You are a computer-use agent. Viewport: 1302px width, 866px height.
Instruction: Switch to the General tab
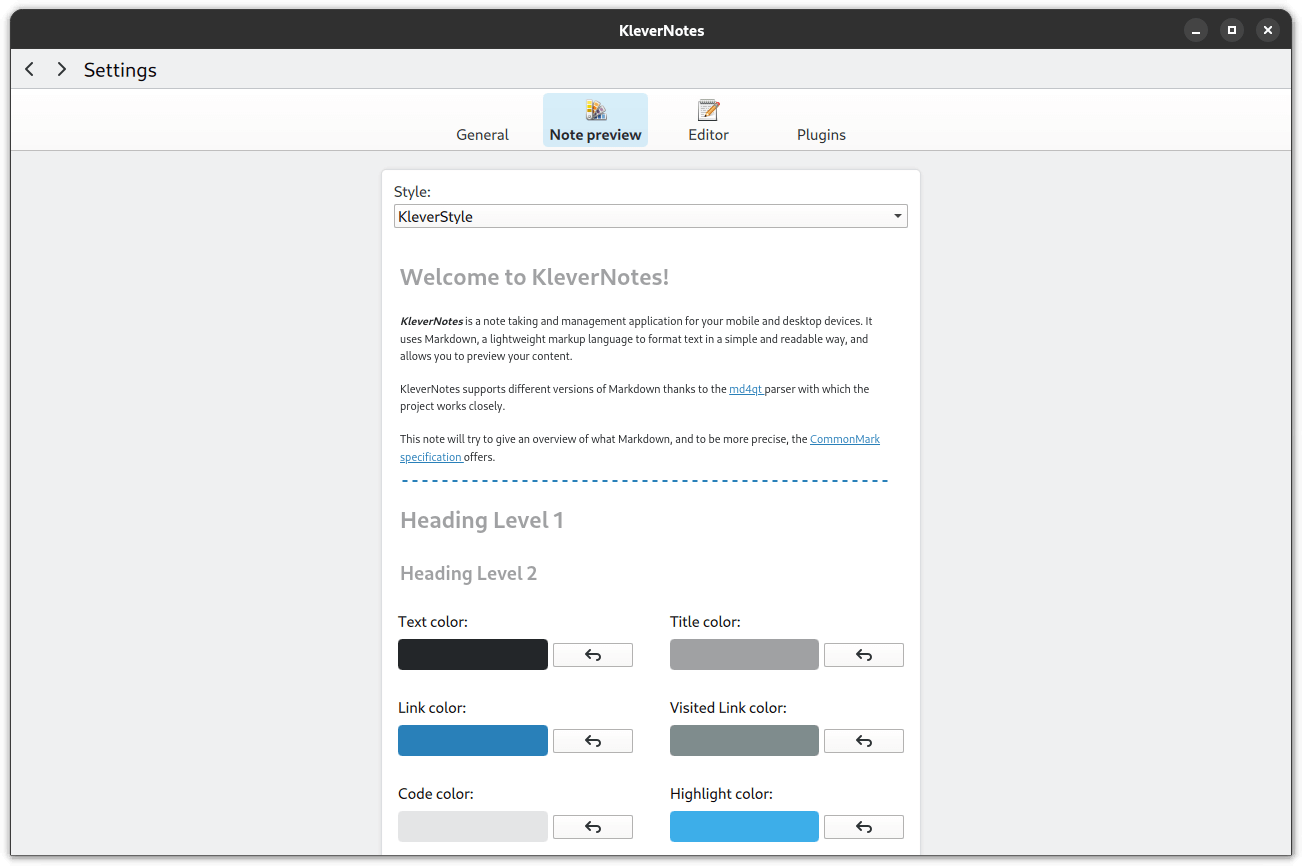[482, 134]
